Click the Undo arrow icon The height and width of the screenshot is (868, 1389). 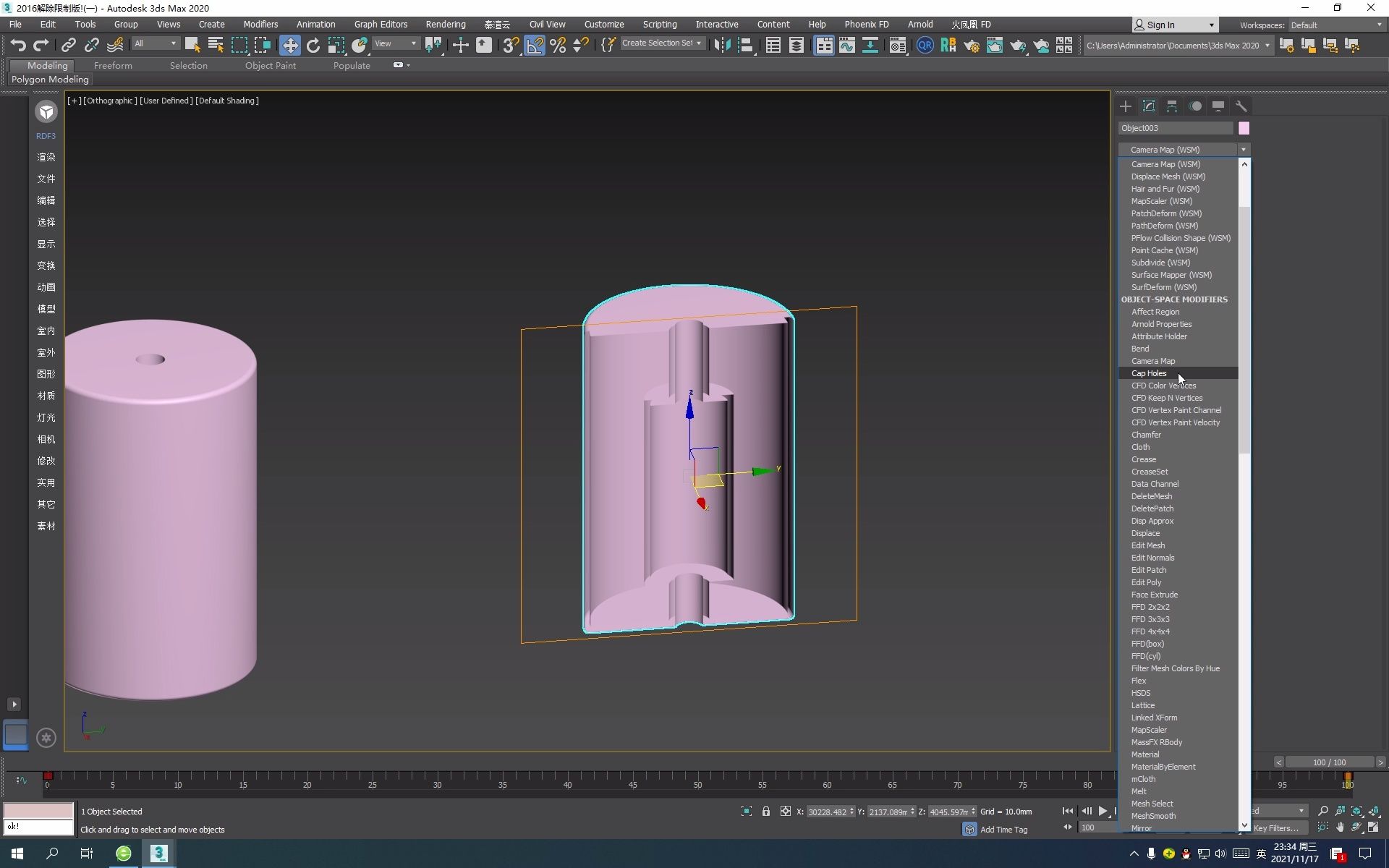(x=17, y=46)
